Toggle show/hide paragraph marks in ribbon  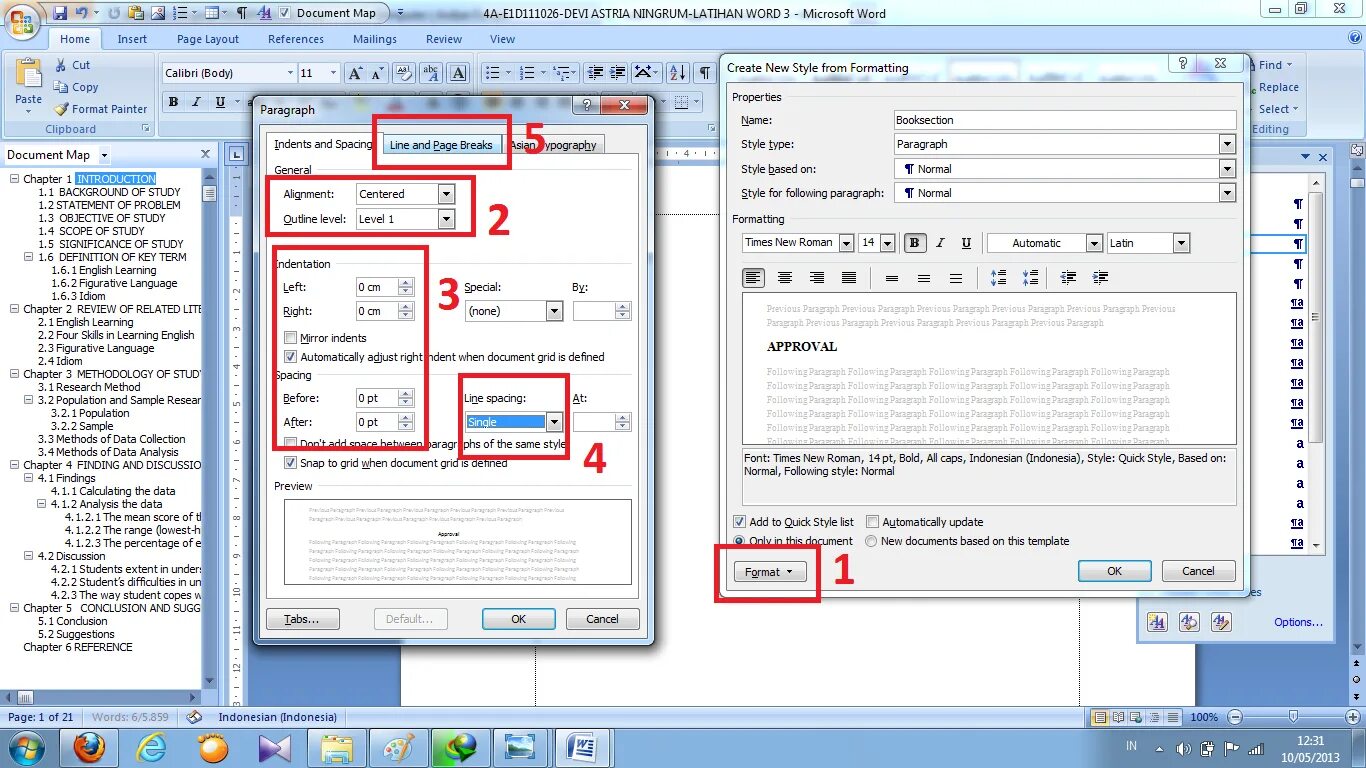(x=704, y=73)
